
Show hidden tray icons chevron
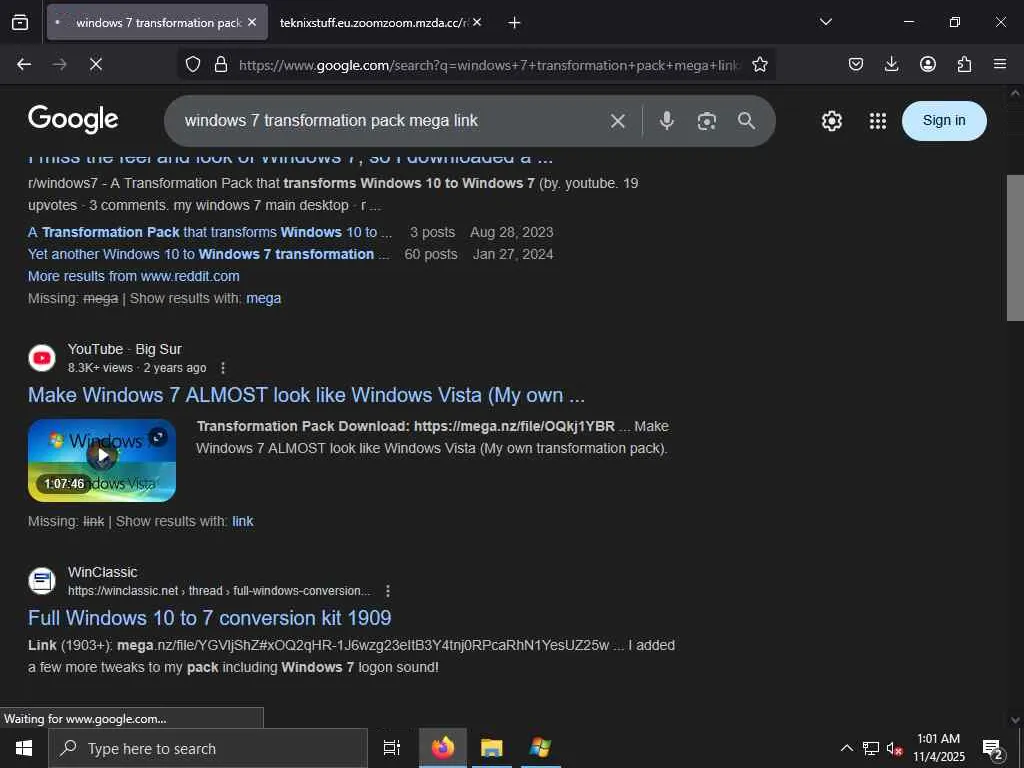click(846, 748)
